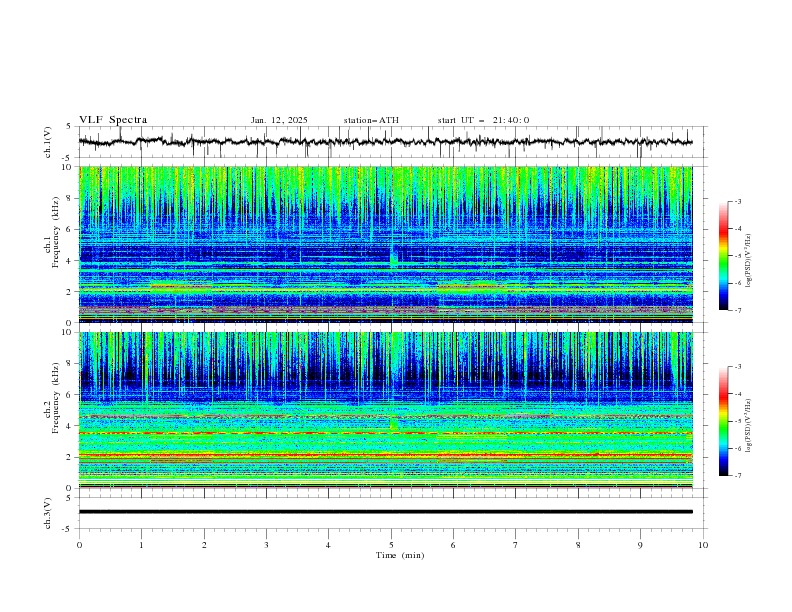The width and height of the screenshot is (792, 612).
Task: Click the "-3" tick on the lower colorbar
Action: coord(737,367)
